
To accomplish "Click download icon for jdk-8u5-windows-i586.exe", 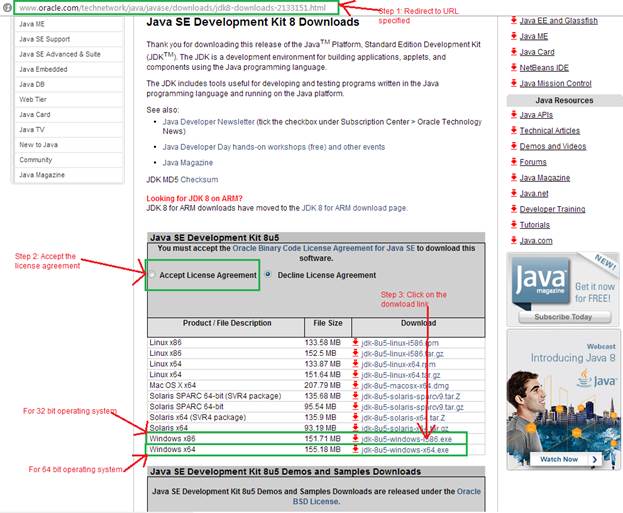I will point(355,439).
